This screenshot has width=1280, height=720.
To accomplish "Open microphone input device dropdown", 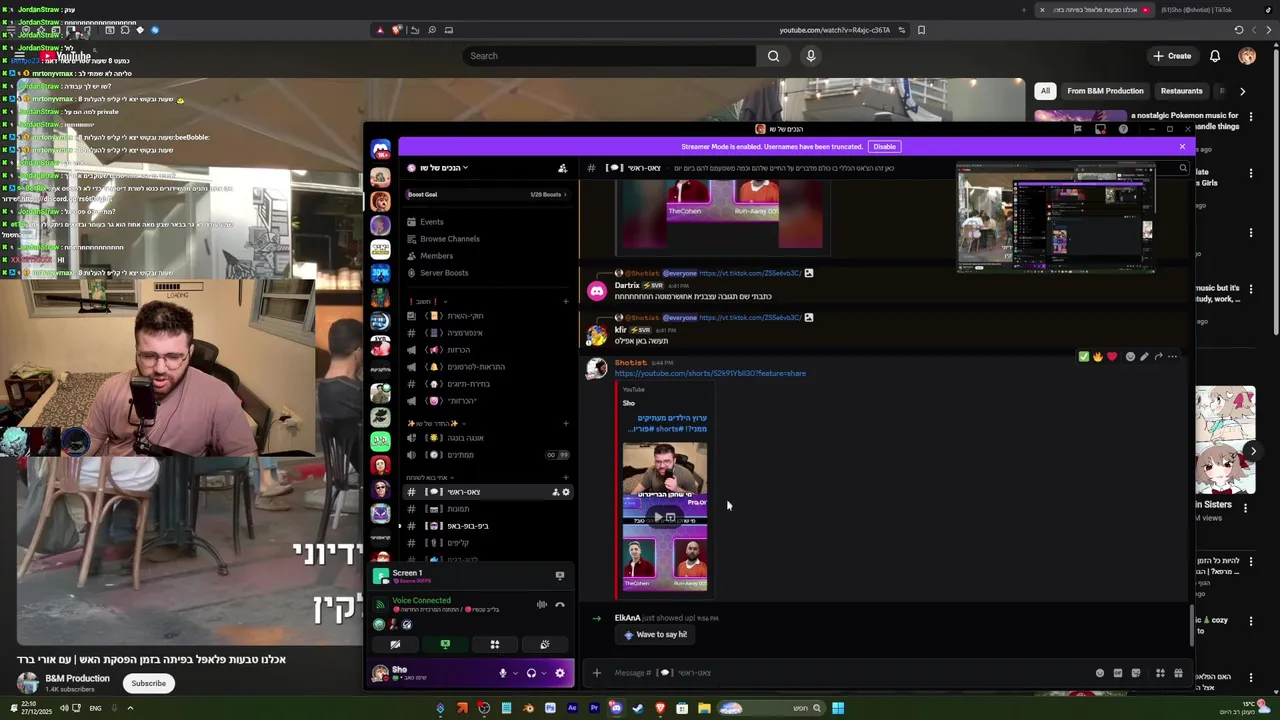I will (x=514, y=673).
